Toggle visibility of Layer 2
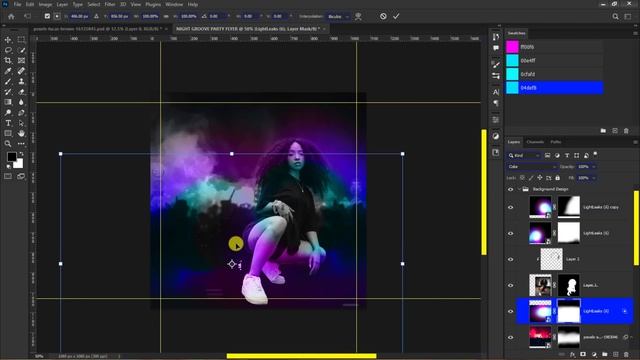This screenshot has height=360, width=640. click(x=511, y=259)
